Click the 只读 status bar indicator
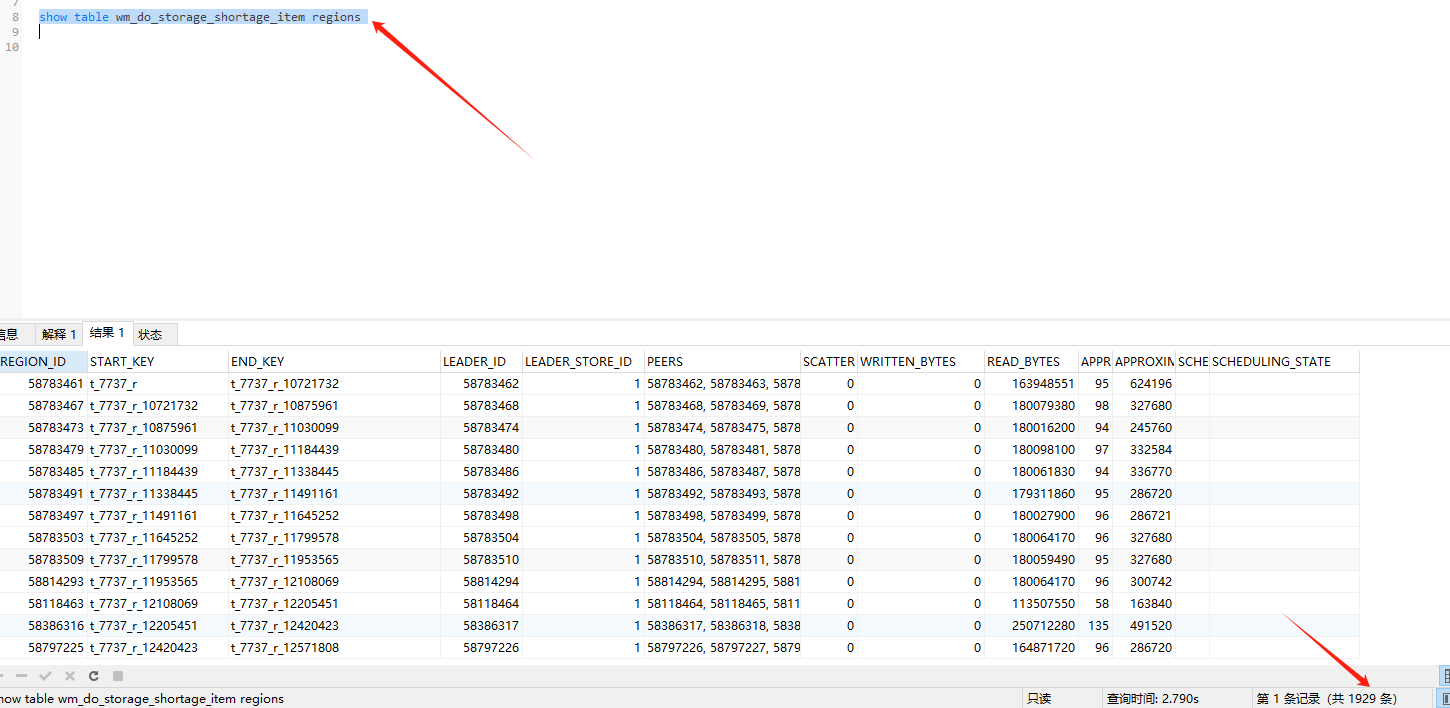Image resolution: width=1450 pixels, height=708 pixels. pyautogui.click(x=1039, y=698)
